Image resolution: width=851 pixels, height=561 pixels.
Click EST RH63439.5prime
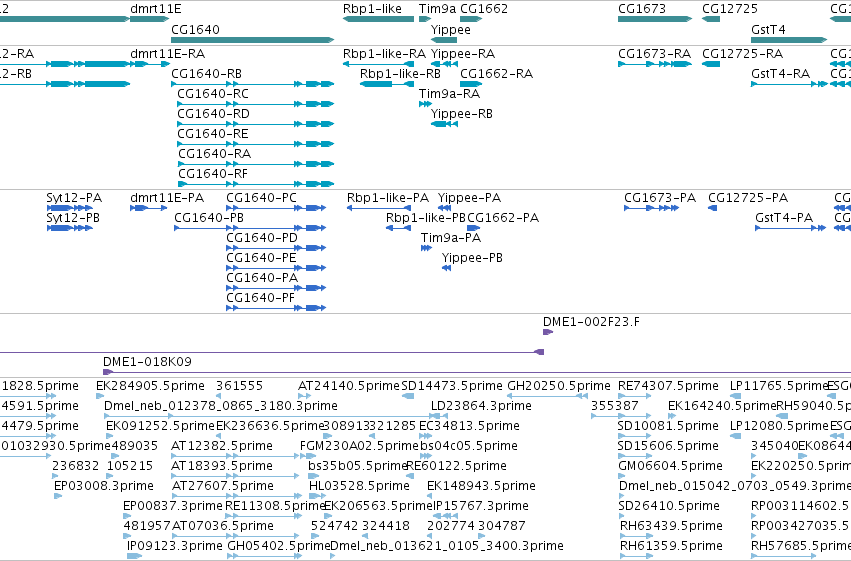click(x=637, y=536)
